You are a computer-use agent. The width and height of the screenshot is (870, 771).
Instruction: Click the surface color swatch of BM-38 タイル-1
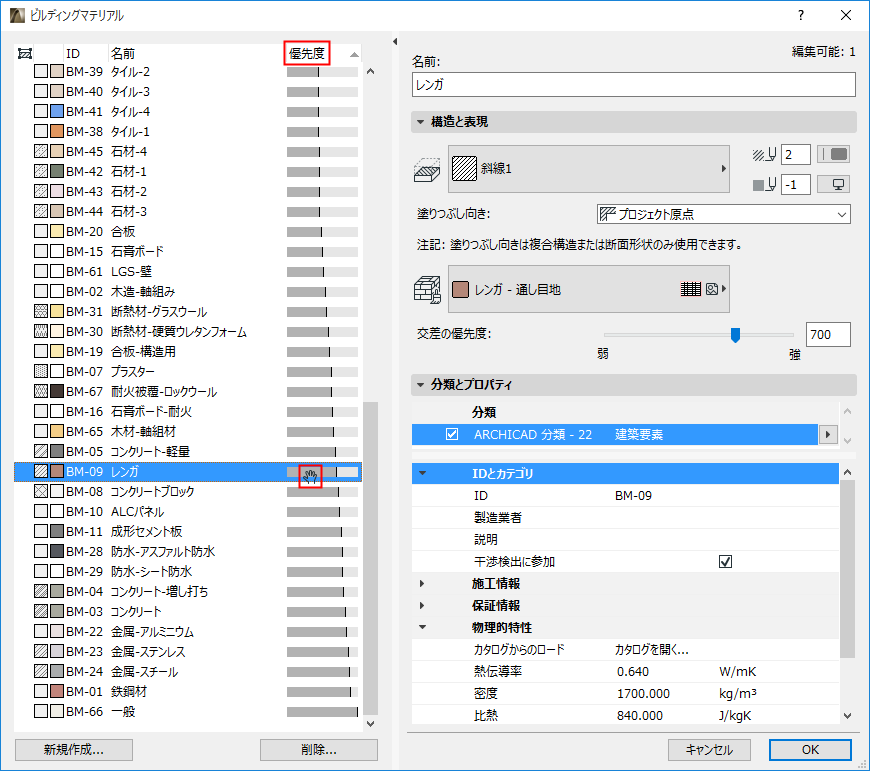(57, 131)
